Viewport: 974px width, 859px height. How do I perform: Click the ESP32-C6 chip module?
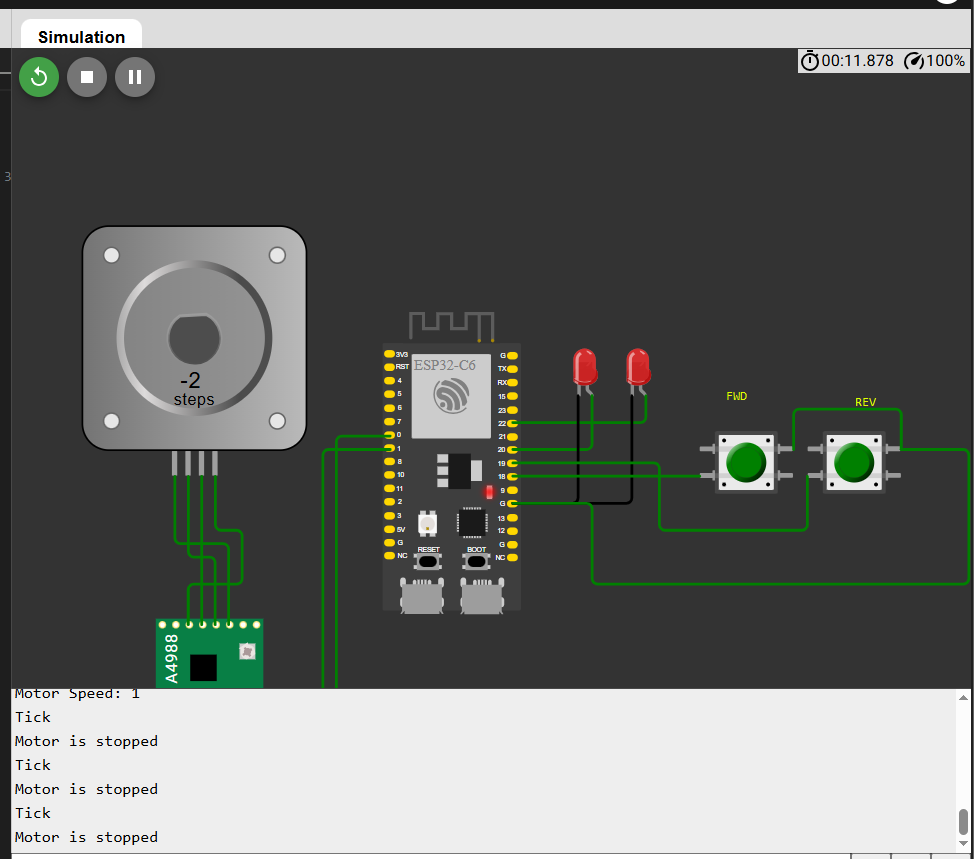tap(450, 396)
